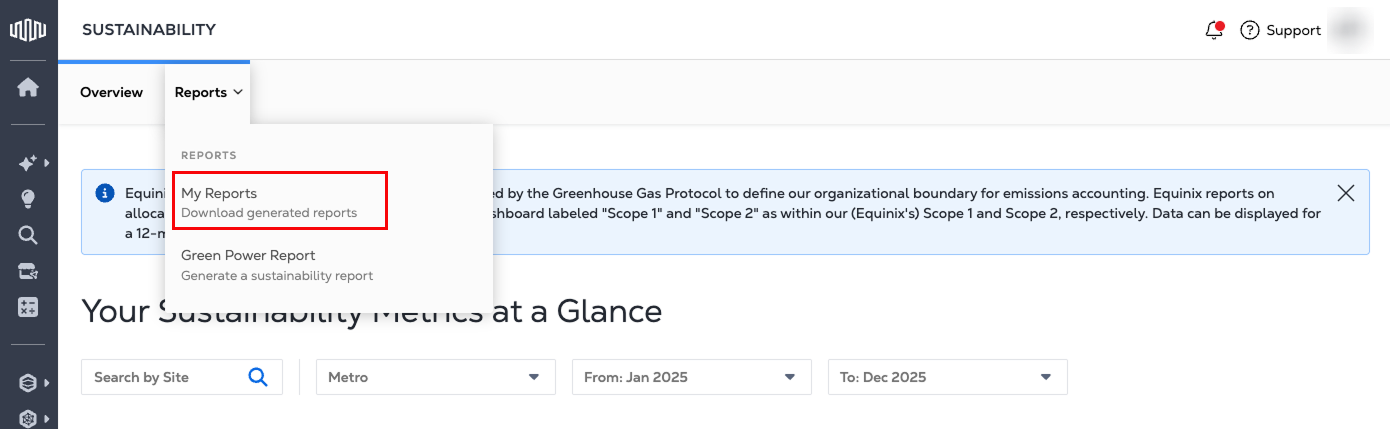Click the lightbulb insights icon
Viewport: 1390px width, 429px height.
(28, 199)
